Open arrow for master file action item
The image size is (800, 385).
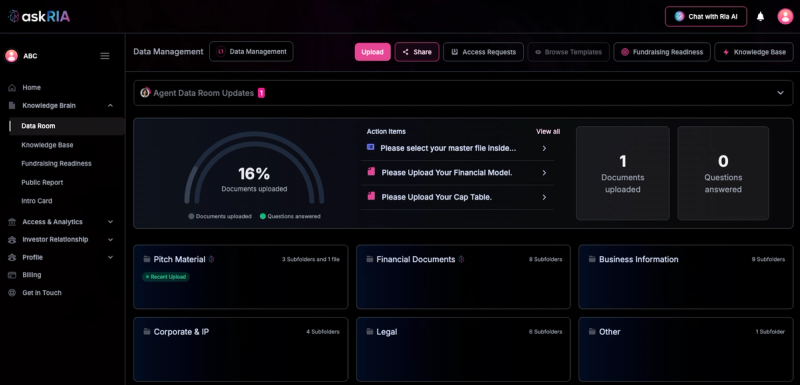pos(544,148)
